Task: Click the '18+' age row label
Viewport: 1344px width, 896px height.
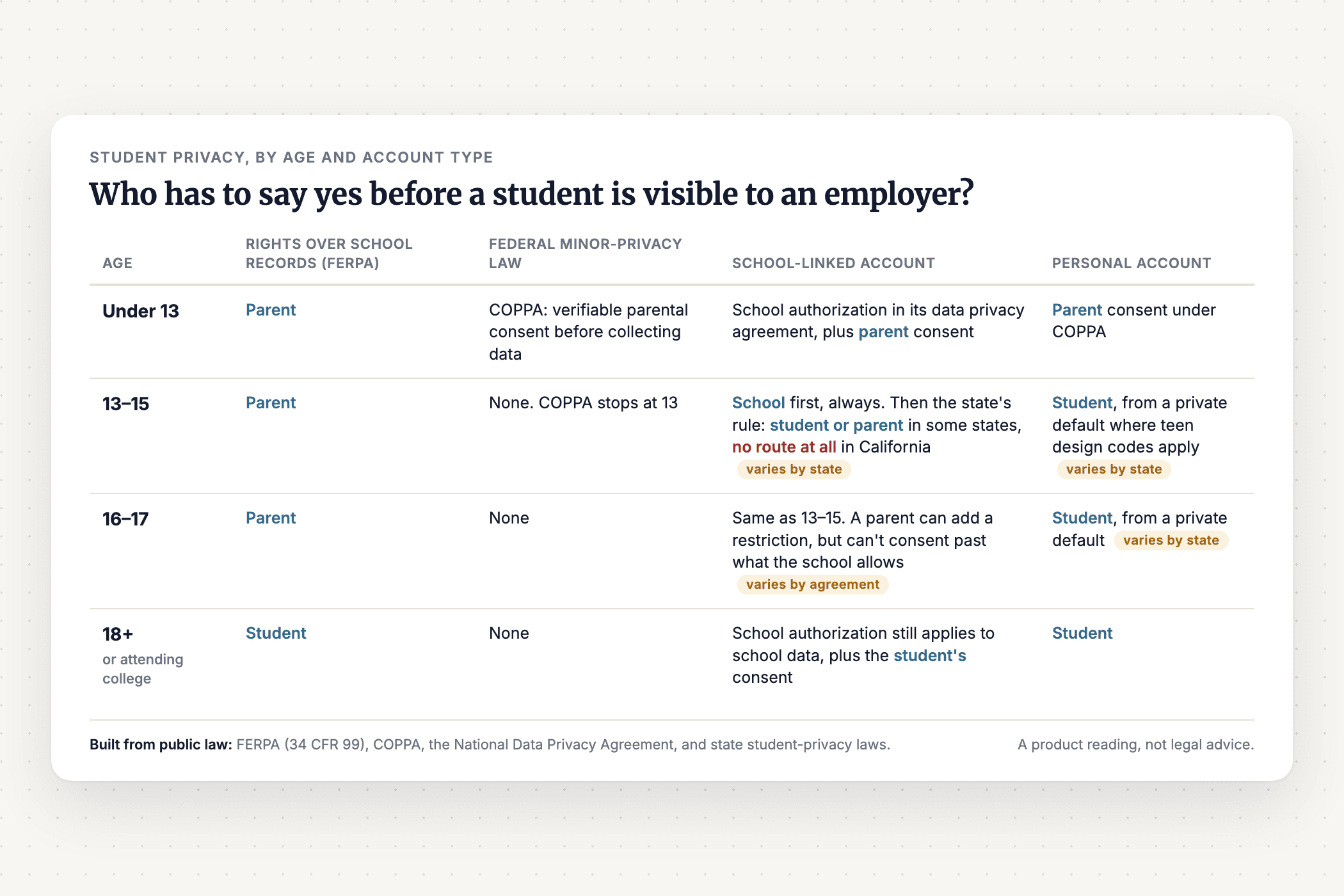Action: [x=118, y=634]
